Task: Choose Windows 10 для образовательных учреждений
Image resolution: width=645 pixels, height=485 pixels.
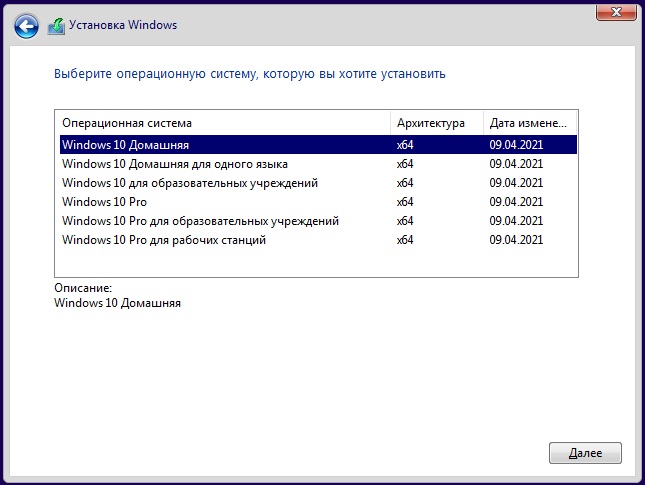Action: click(318, 183)
